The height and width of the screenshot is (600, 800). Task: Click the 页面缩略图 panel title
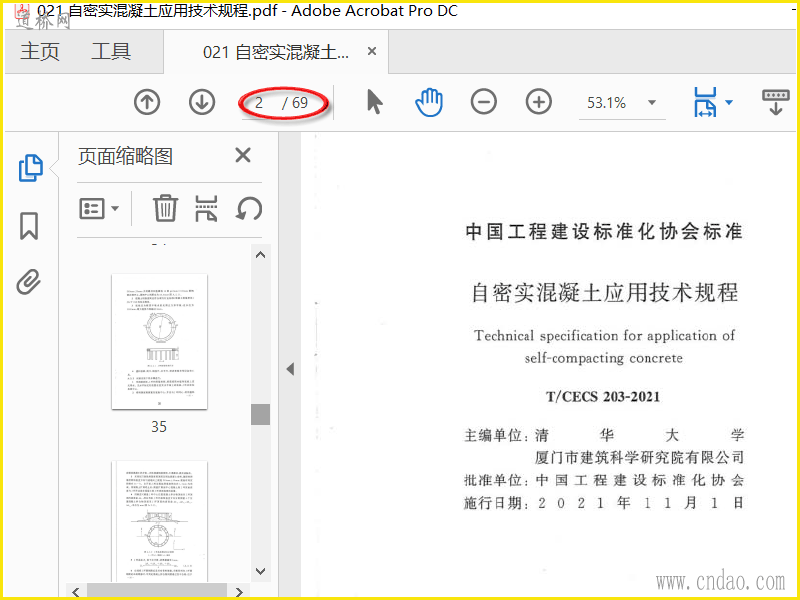pyautogui.click(x=125, y=156)
